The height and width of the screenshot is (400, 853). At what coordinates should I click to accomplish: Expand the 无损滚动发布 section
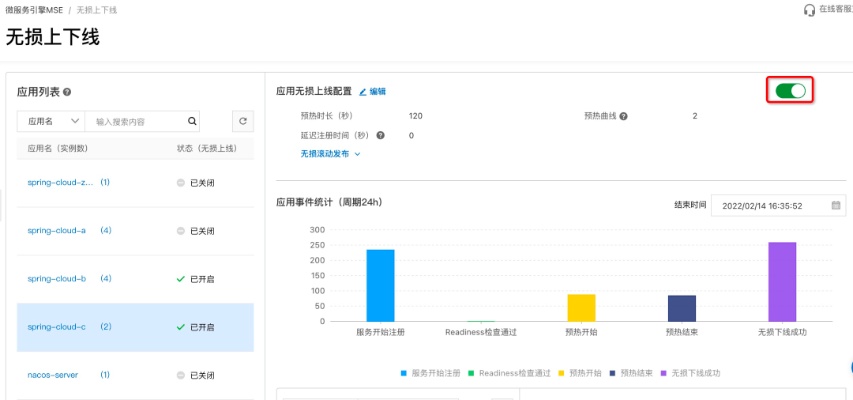[x=330, y=154]
